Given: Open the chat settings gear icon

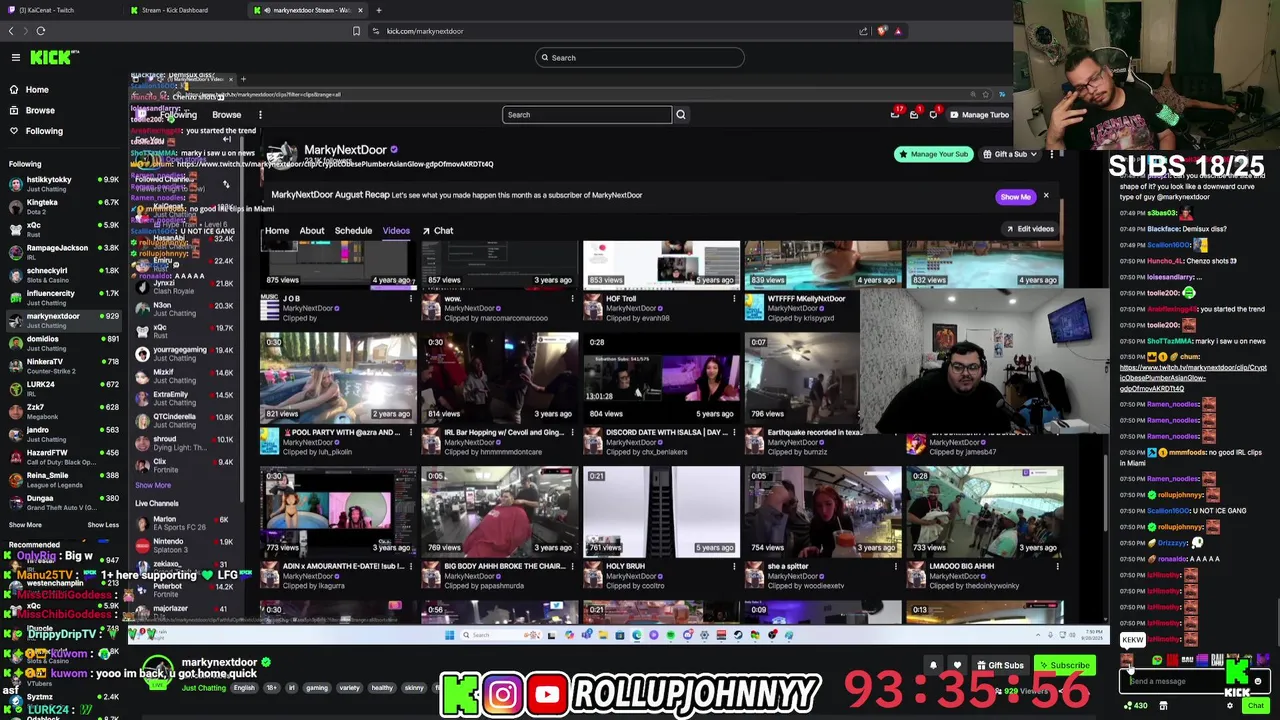Looking at the screenshot, I should tap(1230, 706).
